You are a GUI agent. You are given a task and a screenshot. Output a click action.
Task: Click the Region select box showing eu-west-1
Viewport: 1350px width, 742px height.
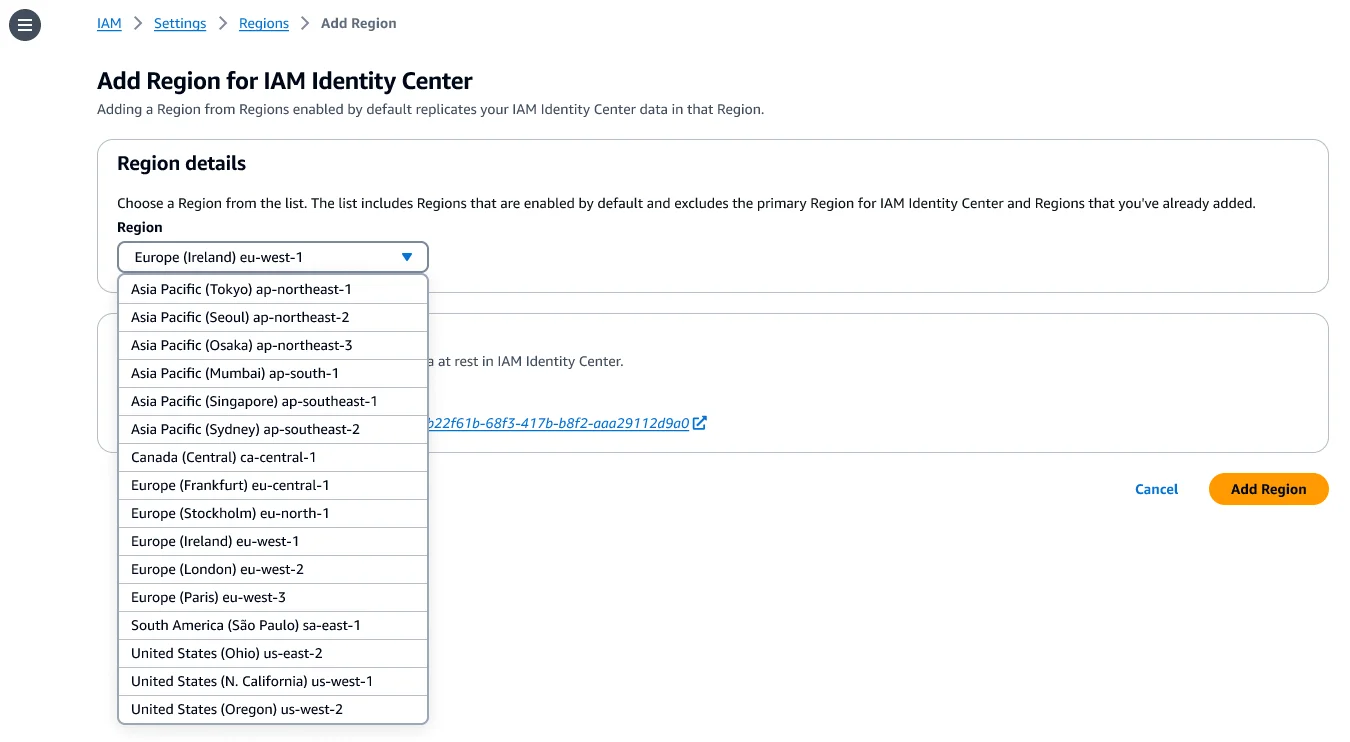(x=260, y=257)
